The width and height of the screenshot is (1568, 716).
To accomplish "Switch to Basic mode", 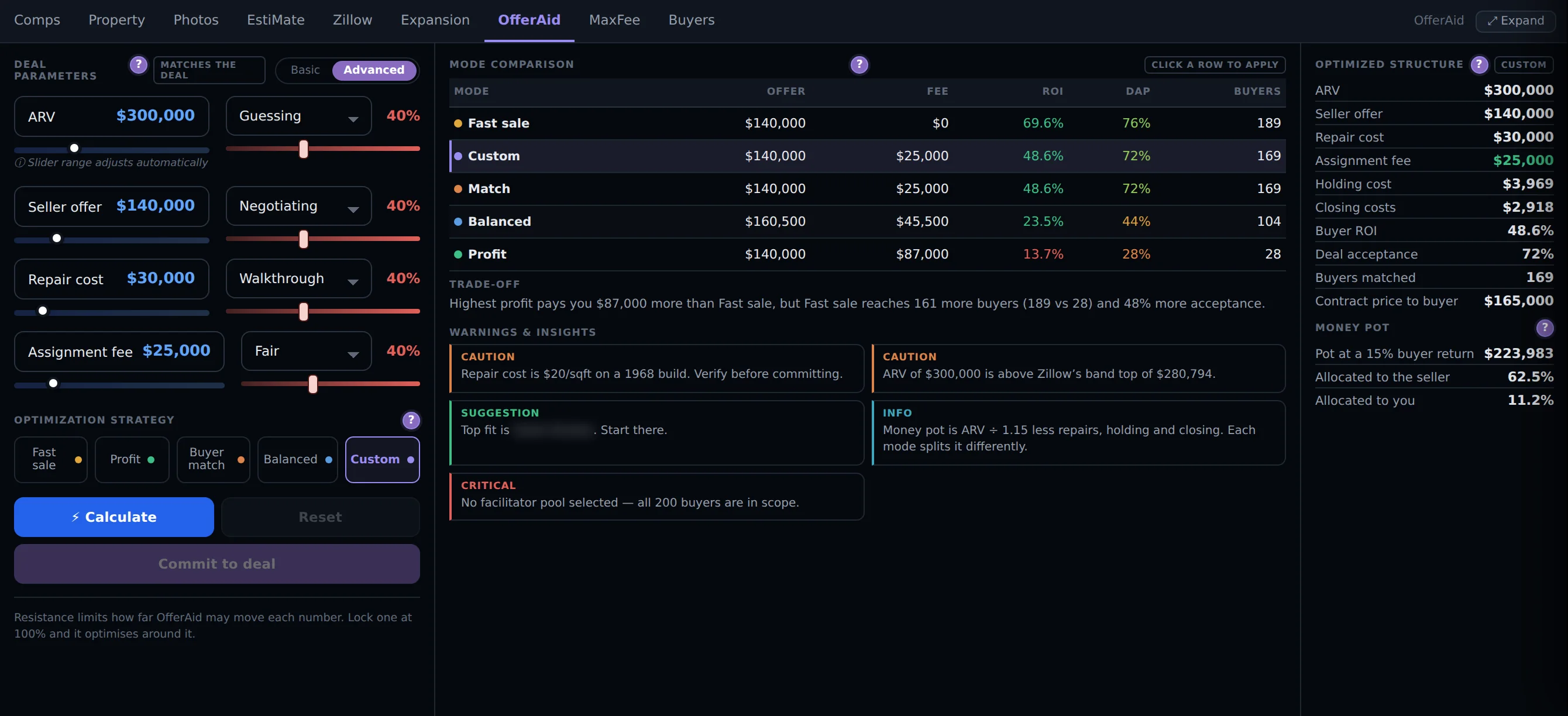I will (305, 70).
